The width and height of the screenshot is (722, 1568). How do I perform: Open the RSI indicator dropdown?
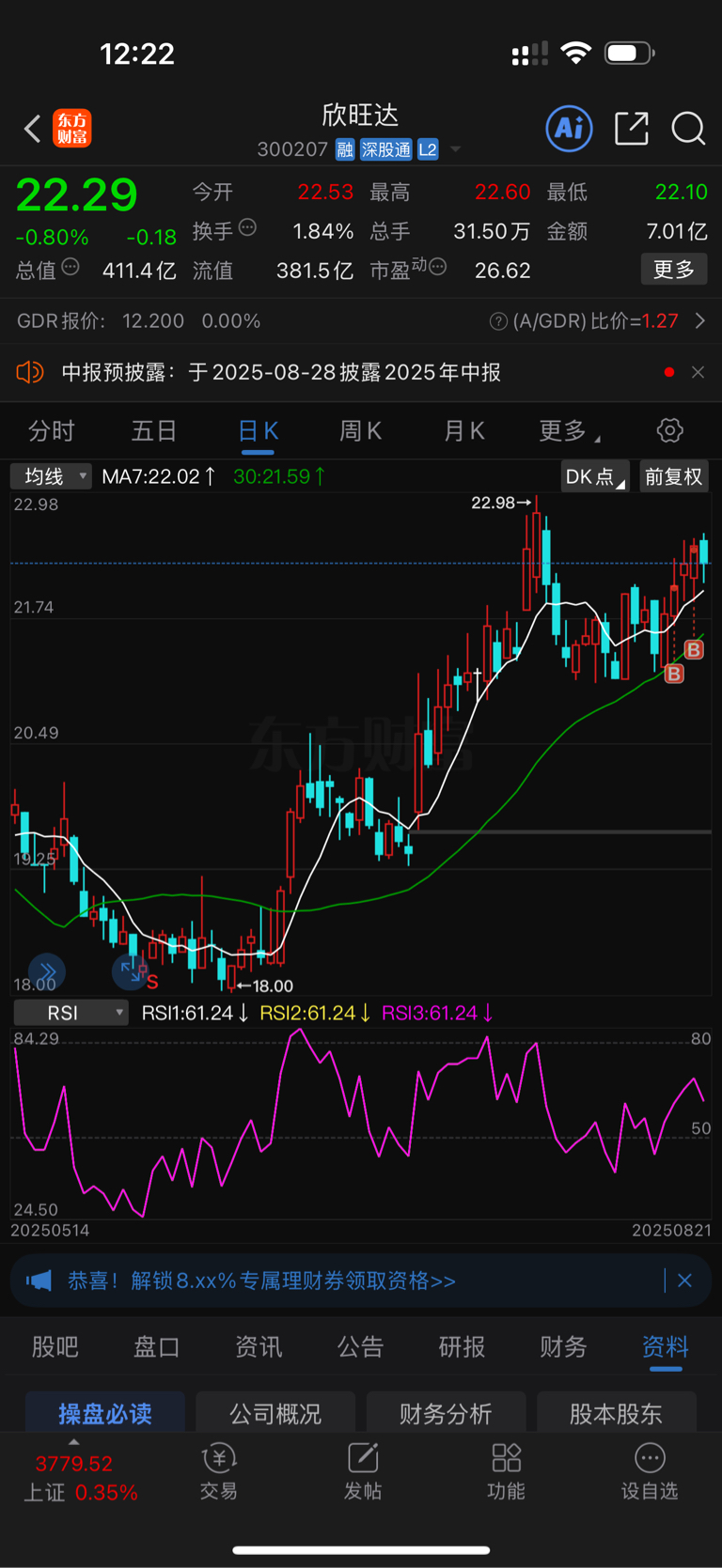pyautogui.click(x=71, y=1013)
